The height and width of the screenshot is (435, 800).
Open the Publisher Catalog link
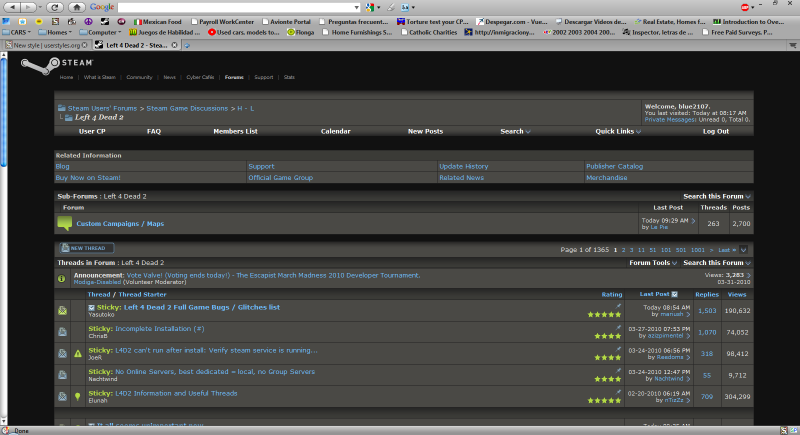[614, 167]
